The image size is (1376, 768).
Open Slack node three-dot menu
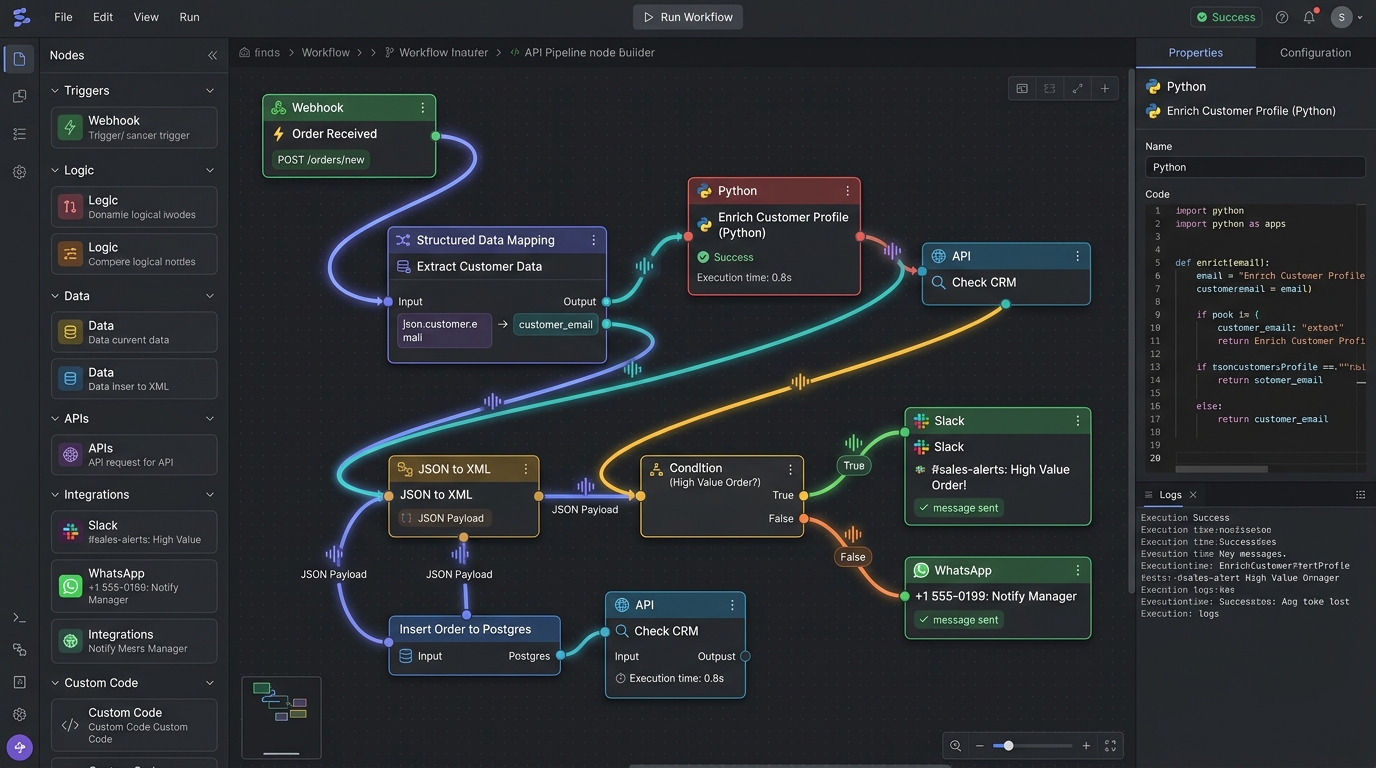[1077, 421]
